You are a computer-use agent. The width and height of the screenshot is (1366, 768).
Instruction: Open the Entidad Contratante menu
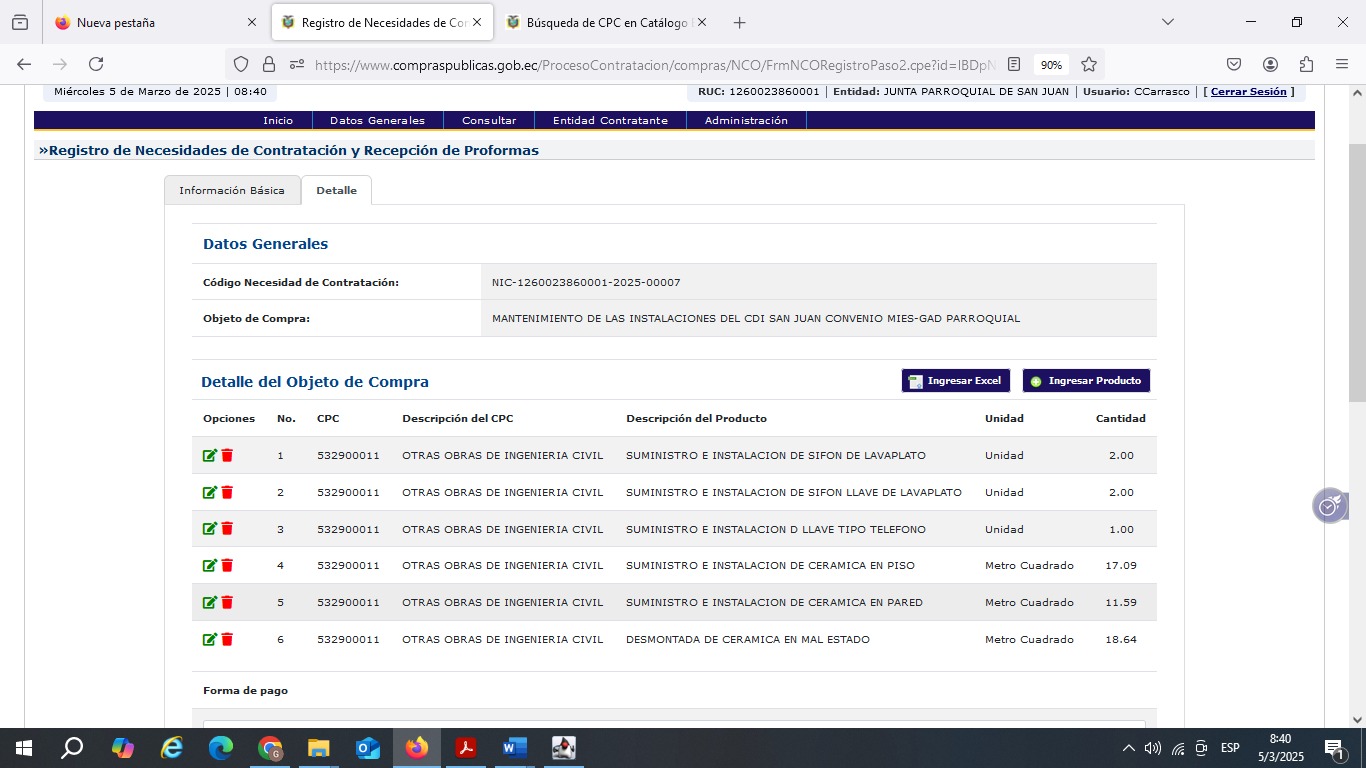tap(610, 120)
